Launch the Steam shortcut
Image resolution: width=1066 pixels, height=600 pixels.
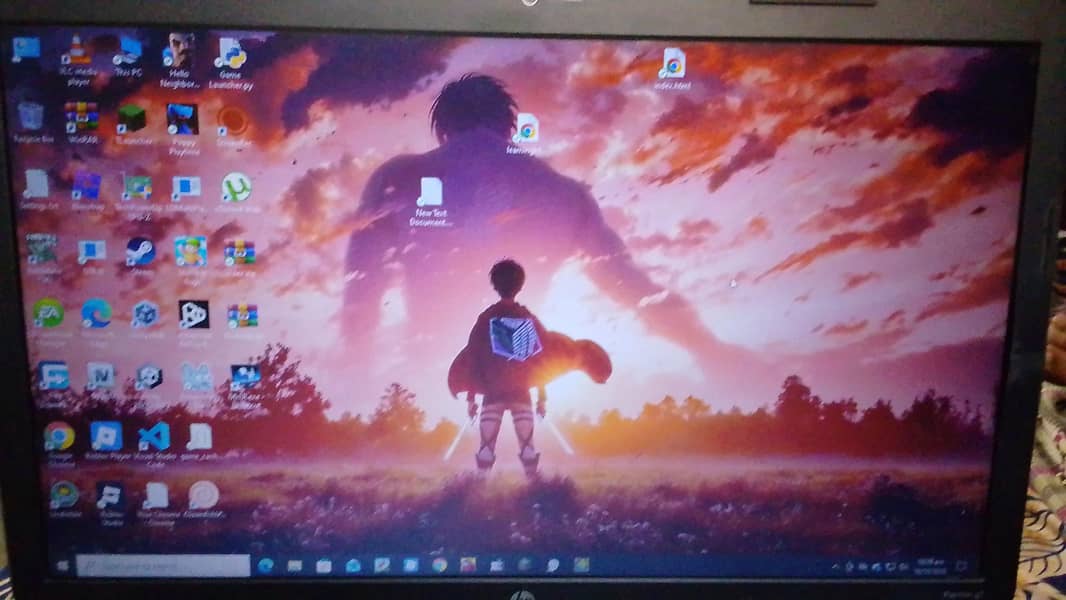[141, 256]
